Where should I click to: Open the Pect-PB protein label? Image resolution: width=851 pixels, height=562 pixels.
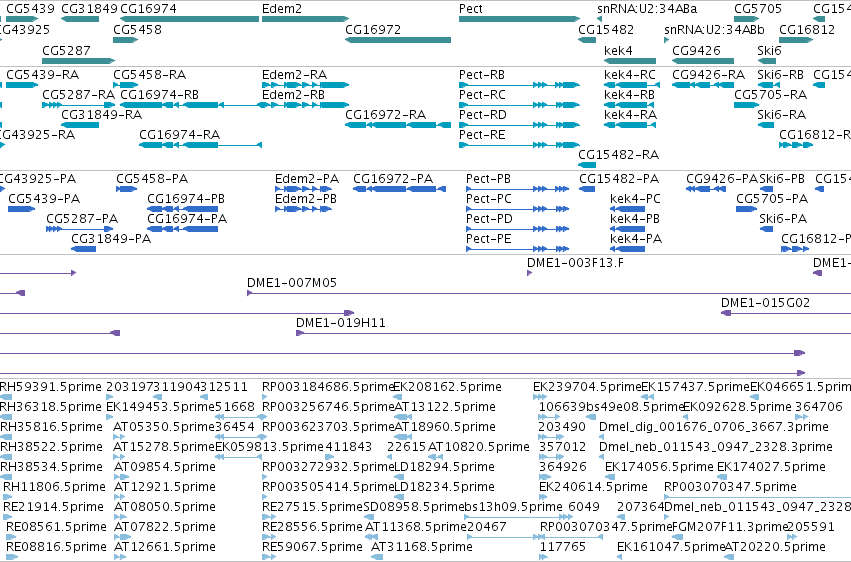coord(488,178)
